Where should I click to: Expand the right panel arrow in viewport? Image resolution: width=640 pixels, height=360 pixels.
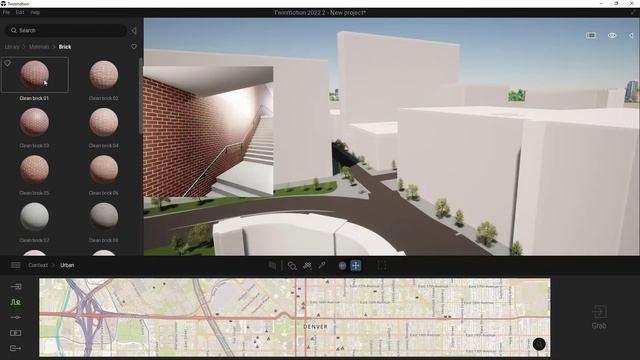point(631,36)
